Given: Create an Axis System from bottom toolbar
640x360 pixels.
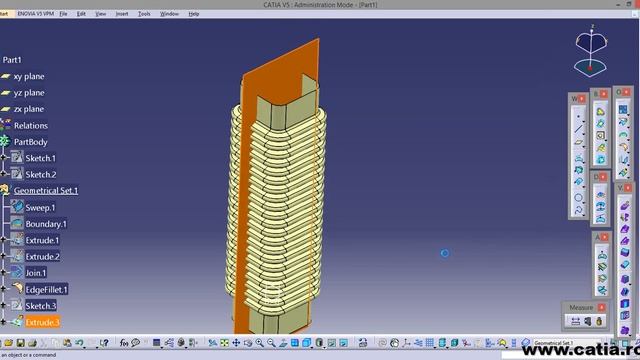Looking at the screenshot, I should [x=406, y=343].
